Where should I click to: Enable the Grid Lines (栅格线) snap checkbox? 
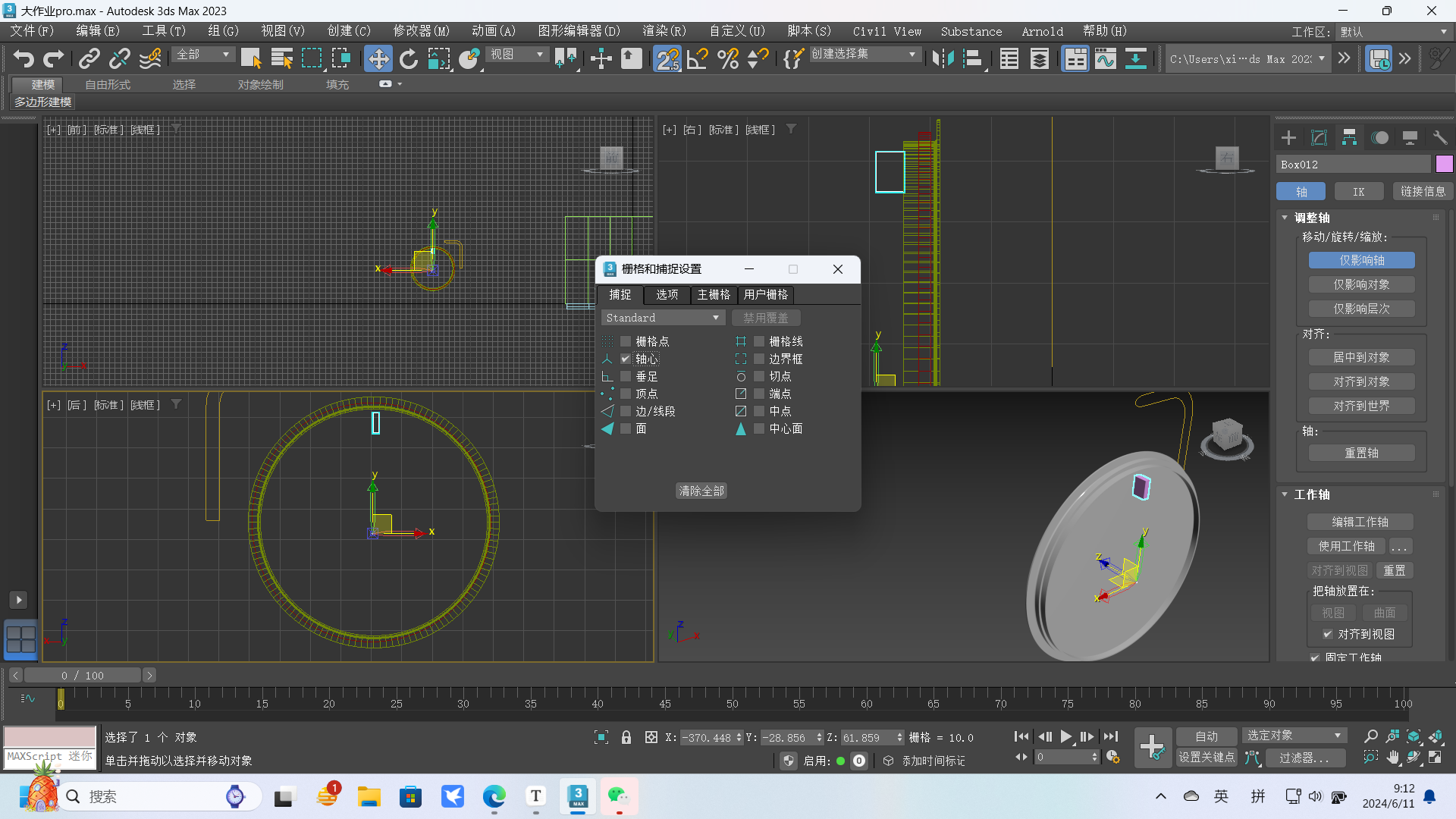click(x=759, y=341)
